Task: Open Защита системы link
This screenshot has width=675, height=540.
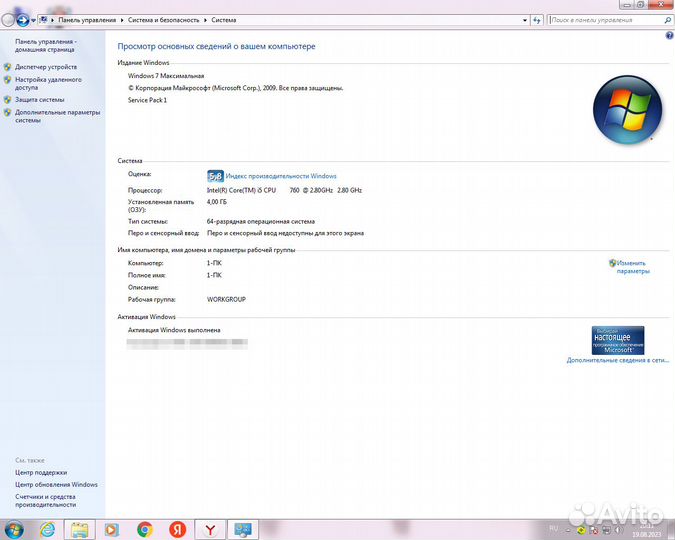Action: tap(40, 100)
